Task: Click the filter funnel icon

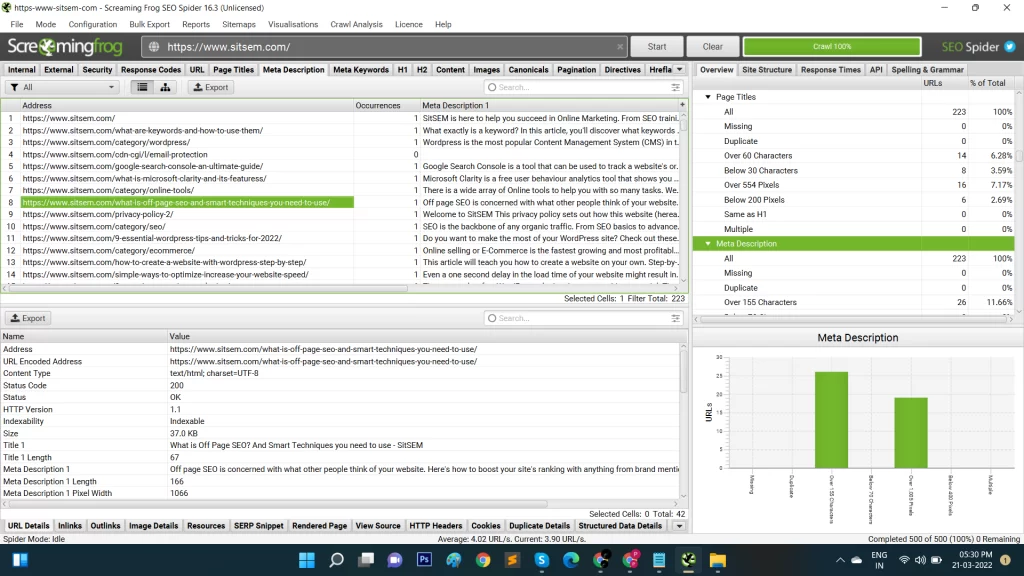Action: point(14,87)
